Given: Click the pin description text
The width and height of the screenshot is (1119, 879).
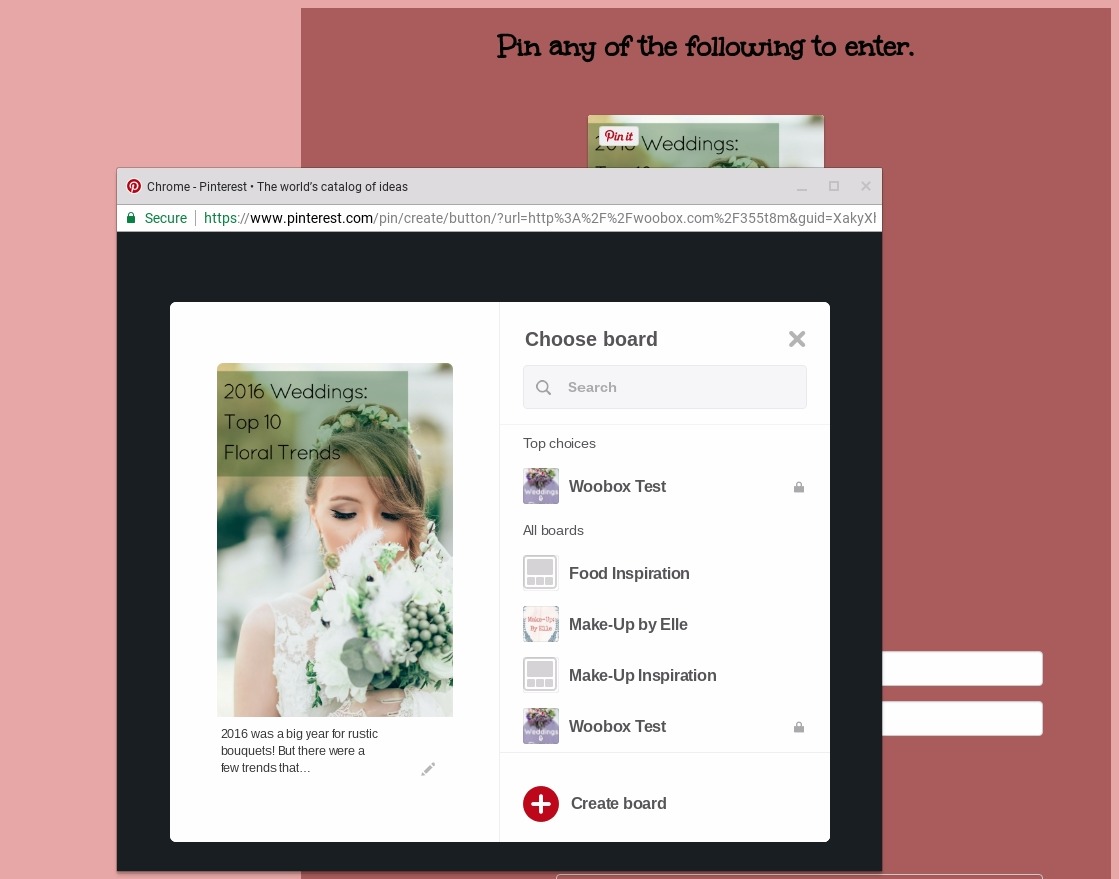Looking at the screenshot, I should (x=300, y=751).
